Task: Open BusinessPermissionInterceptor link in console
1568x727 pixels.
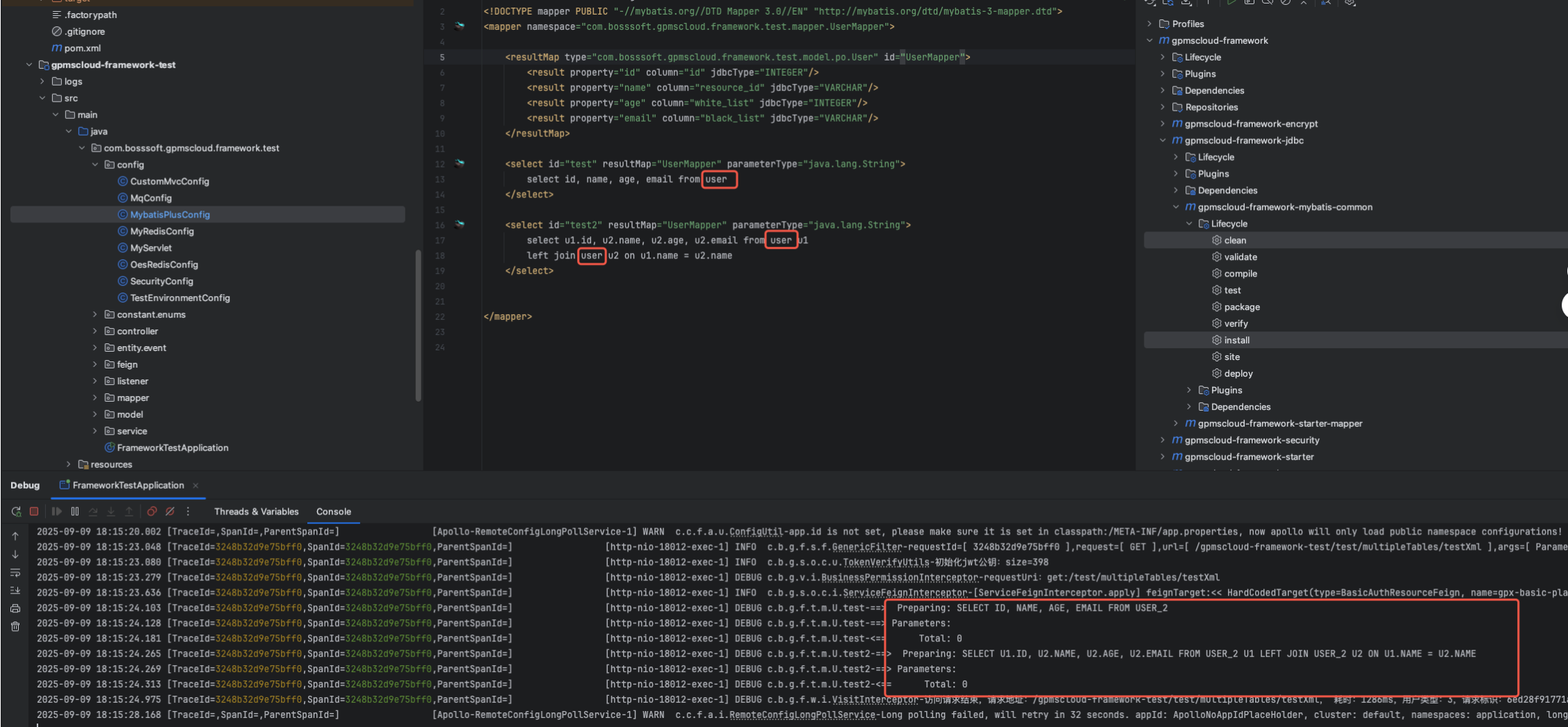Action: pyautogui.click(x=899, y=578)
